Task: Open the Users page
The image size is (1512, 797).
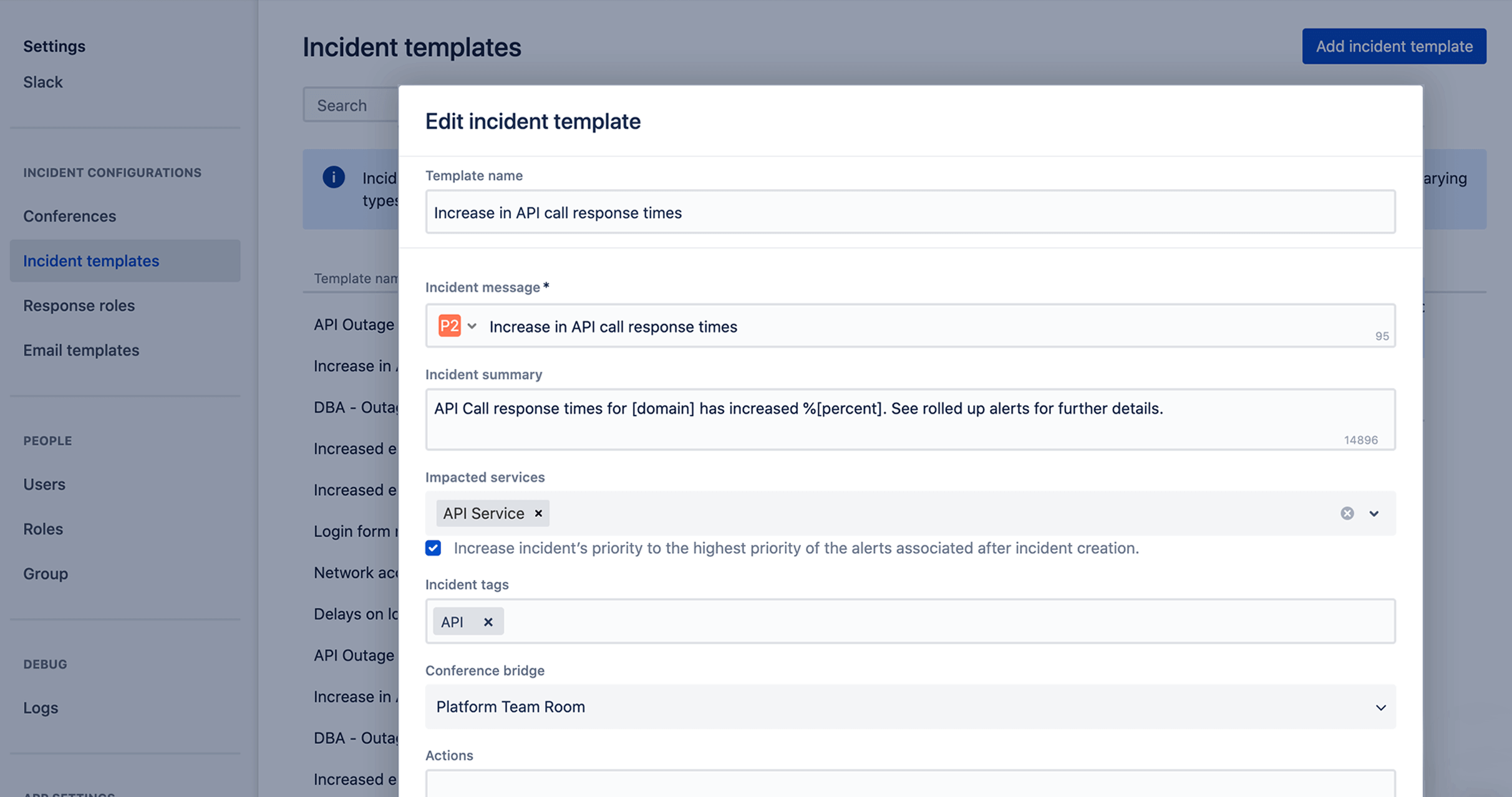Action: pyautogui.click(x=44, y=484)
